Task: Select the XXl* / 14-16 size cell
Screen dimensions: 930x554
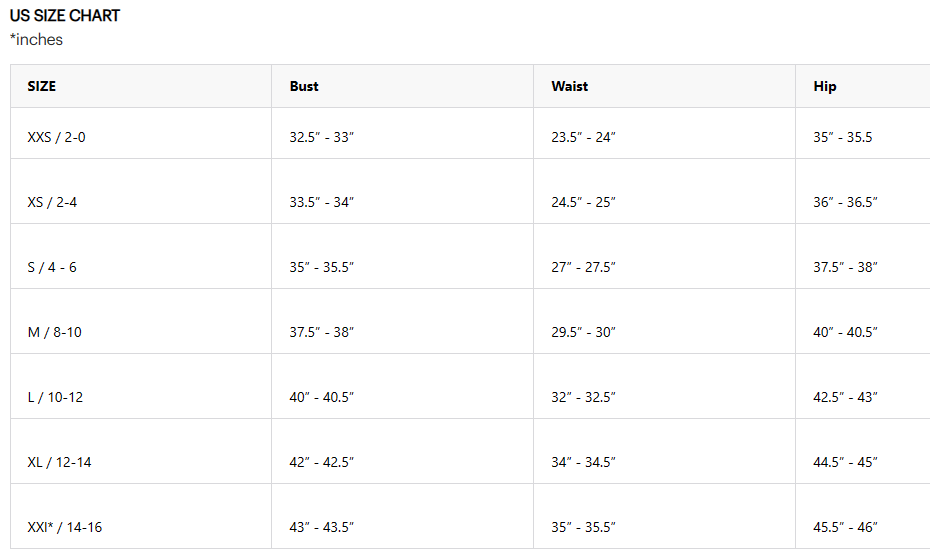Action: tap(64, 527)
